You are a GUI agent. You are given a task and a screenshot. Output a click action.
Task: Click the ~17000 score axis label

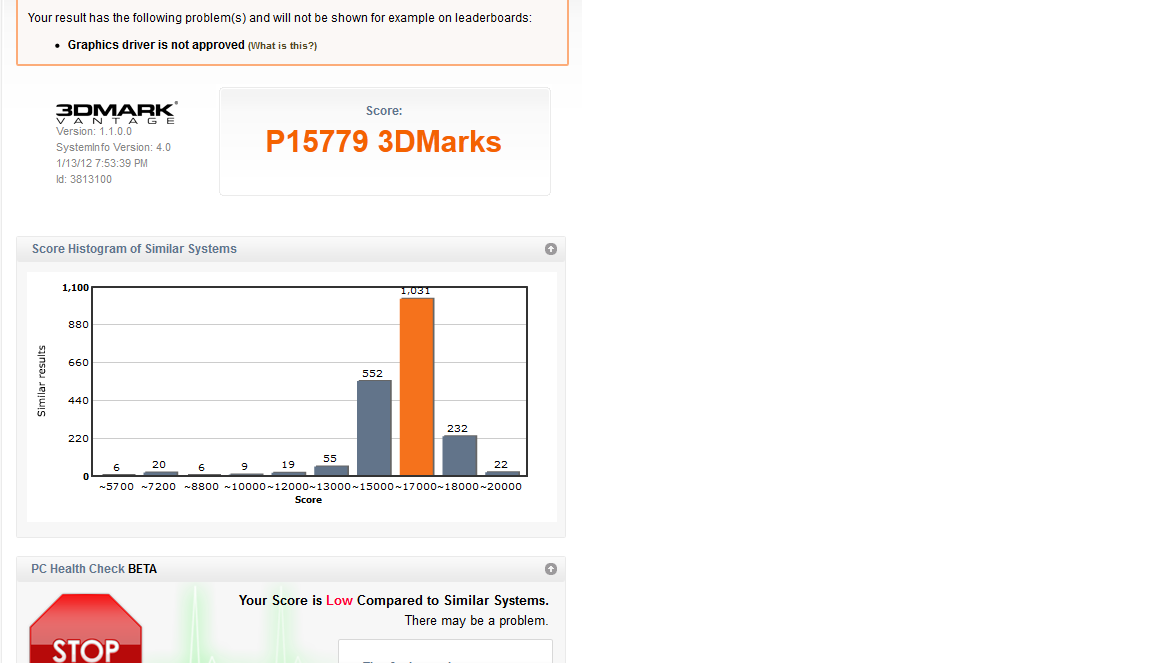(415, 487)
